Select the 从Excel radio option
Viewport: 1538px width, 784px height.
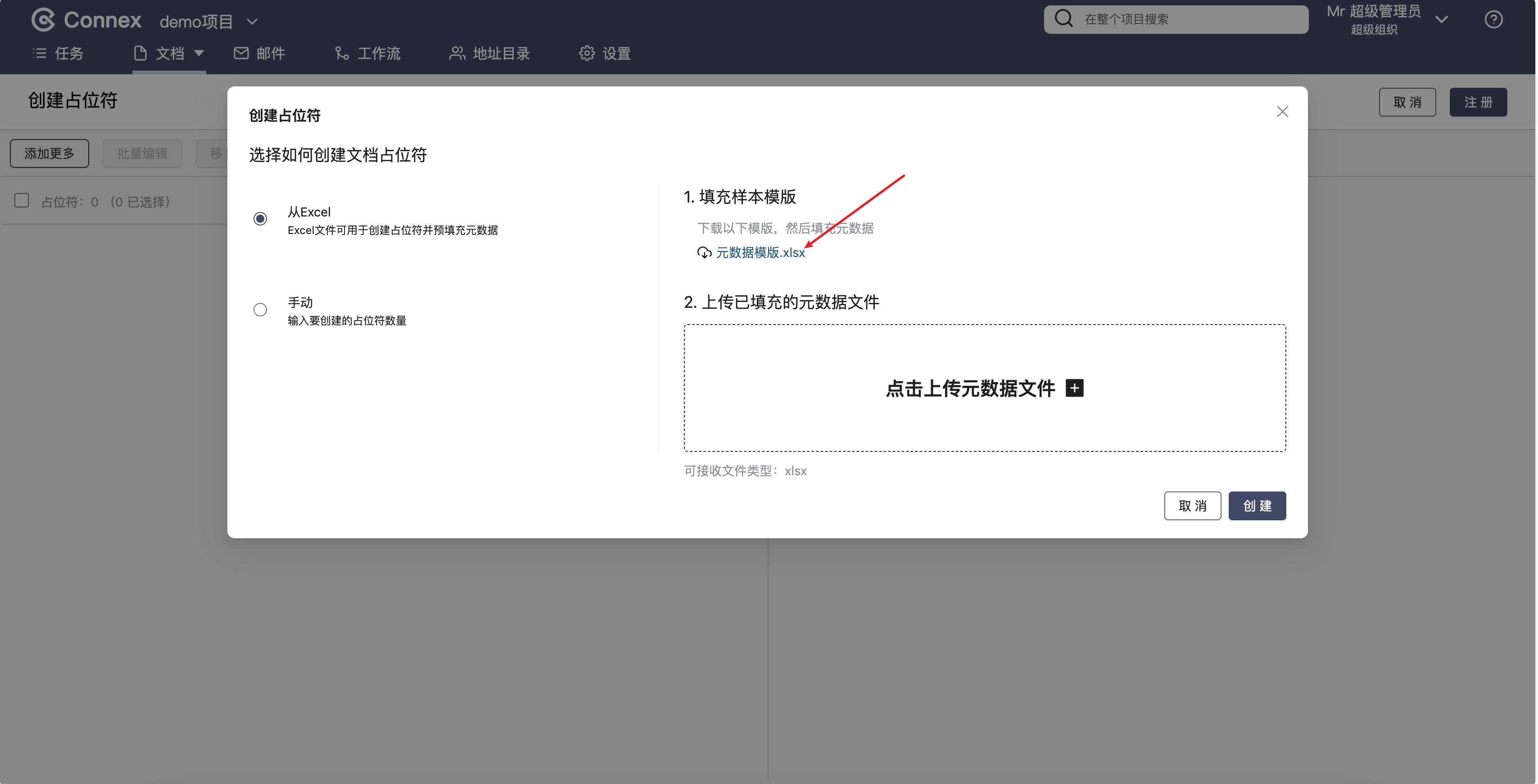[260, 219]
